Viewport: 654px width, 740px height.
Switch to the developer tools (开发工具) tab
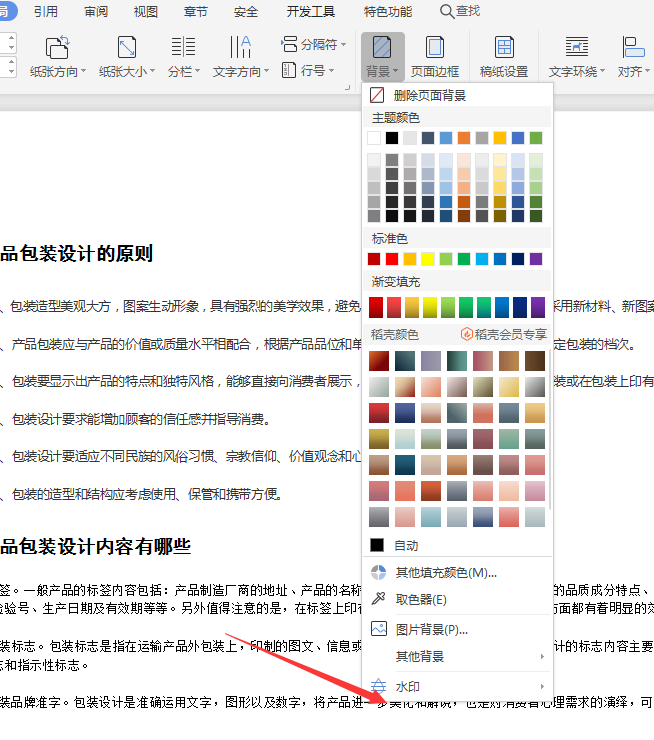311,11
